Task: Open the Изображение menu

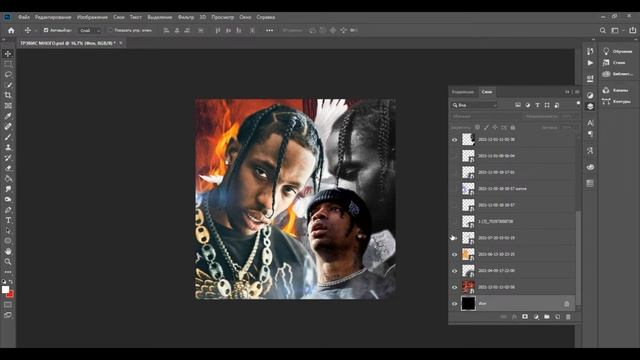Action: pos(92,17)
